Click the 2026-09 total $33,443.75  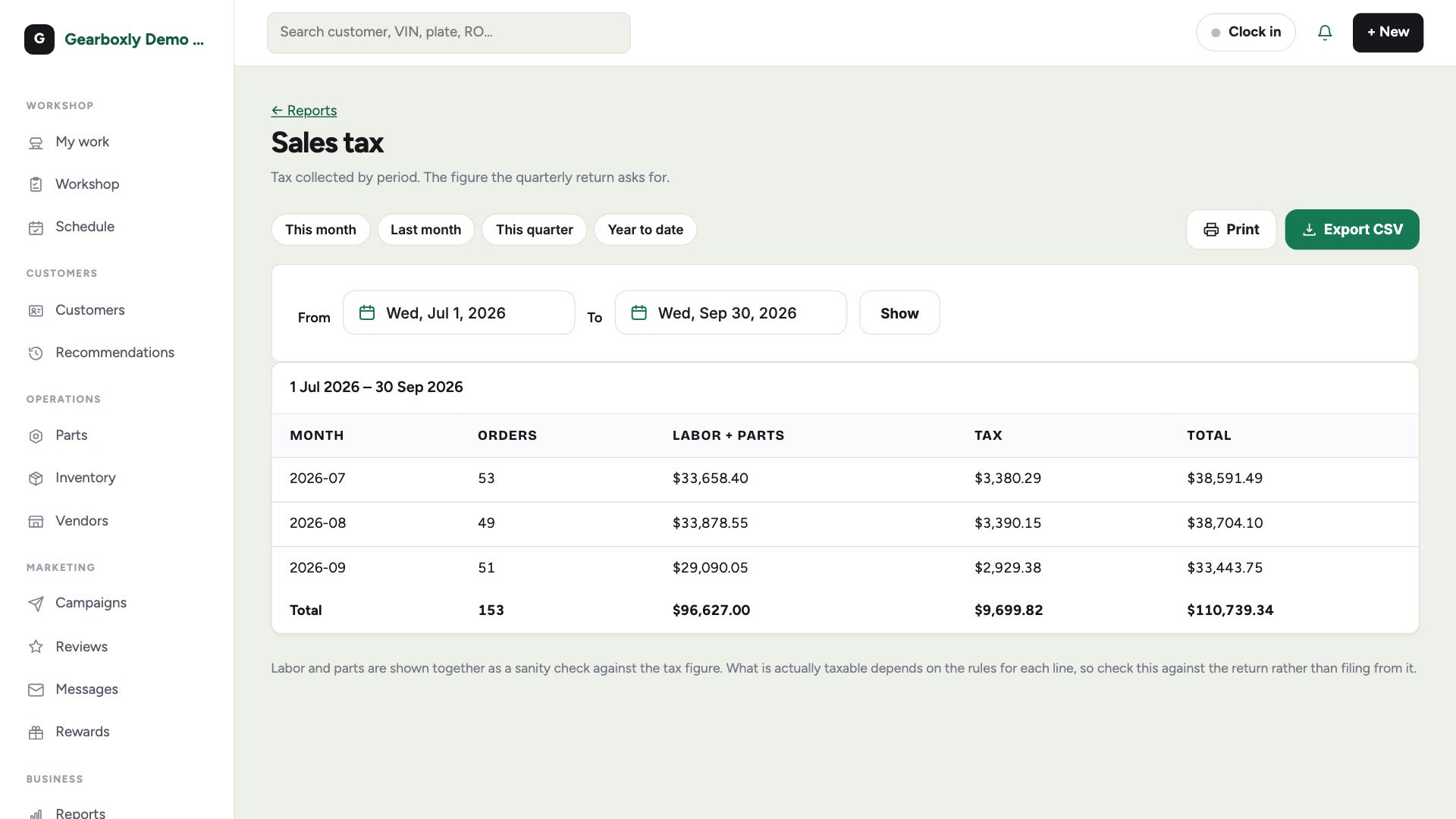pyautogui.click(x=1225, y=568)
